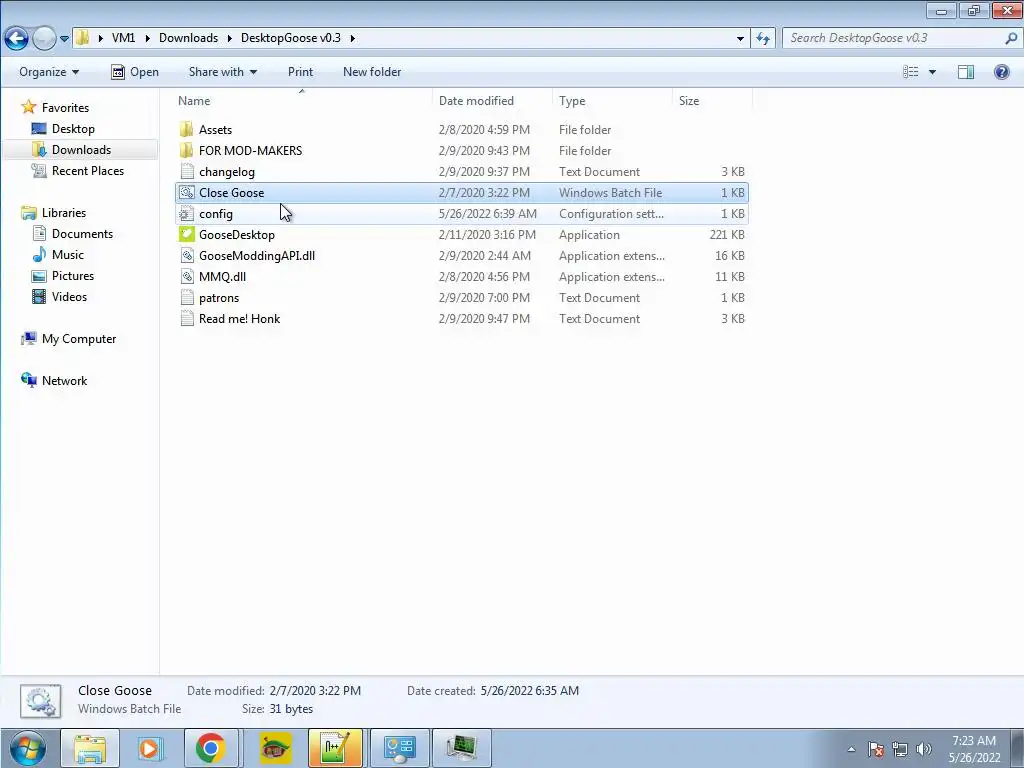The image size is (1024, 768).
Task: Click the volume speaker tray icon
Action: pos(923,749)
